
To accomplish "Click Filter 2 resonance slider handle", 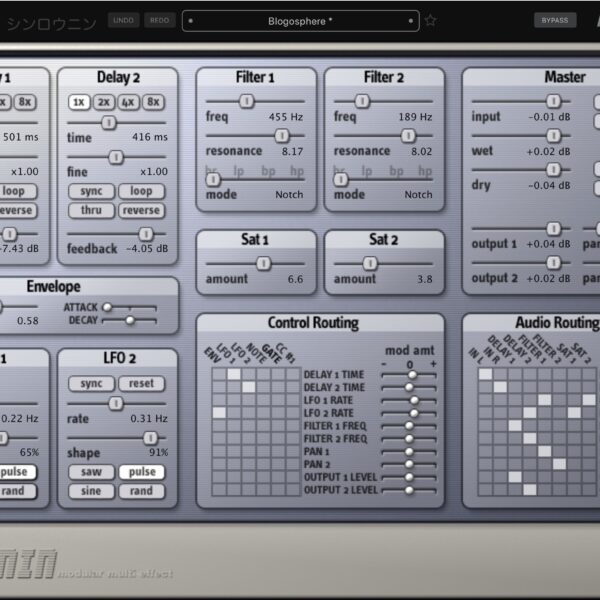I will pos(408,135).
